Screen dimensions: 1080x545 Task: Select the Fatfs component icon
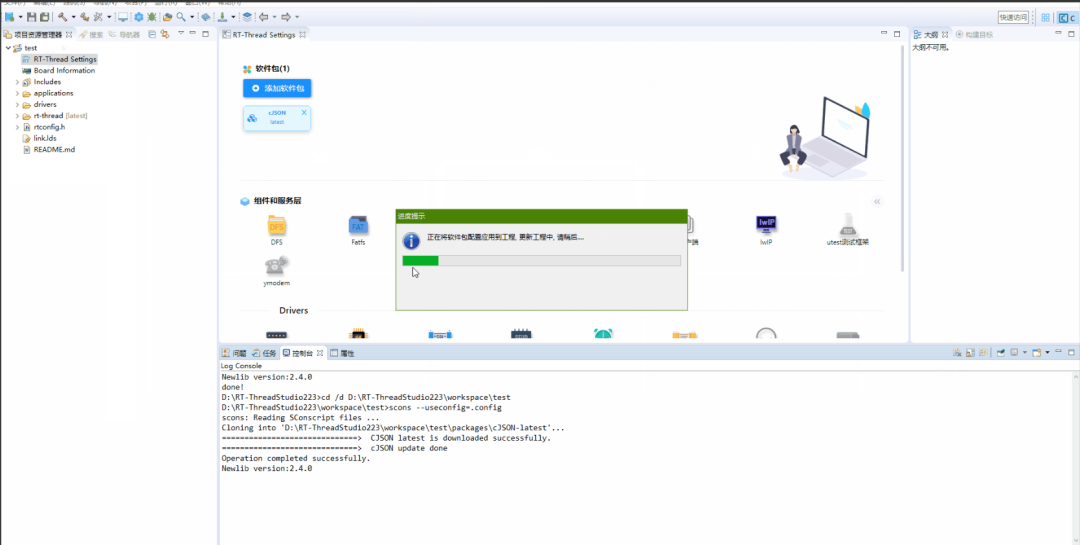358,226
